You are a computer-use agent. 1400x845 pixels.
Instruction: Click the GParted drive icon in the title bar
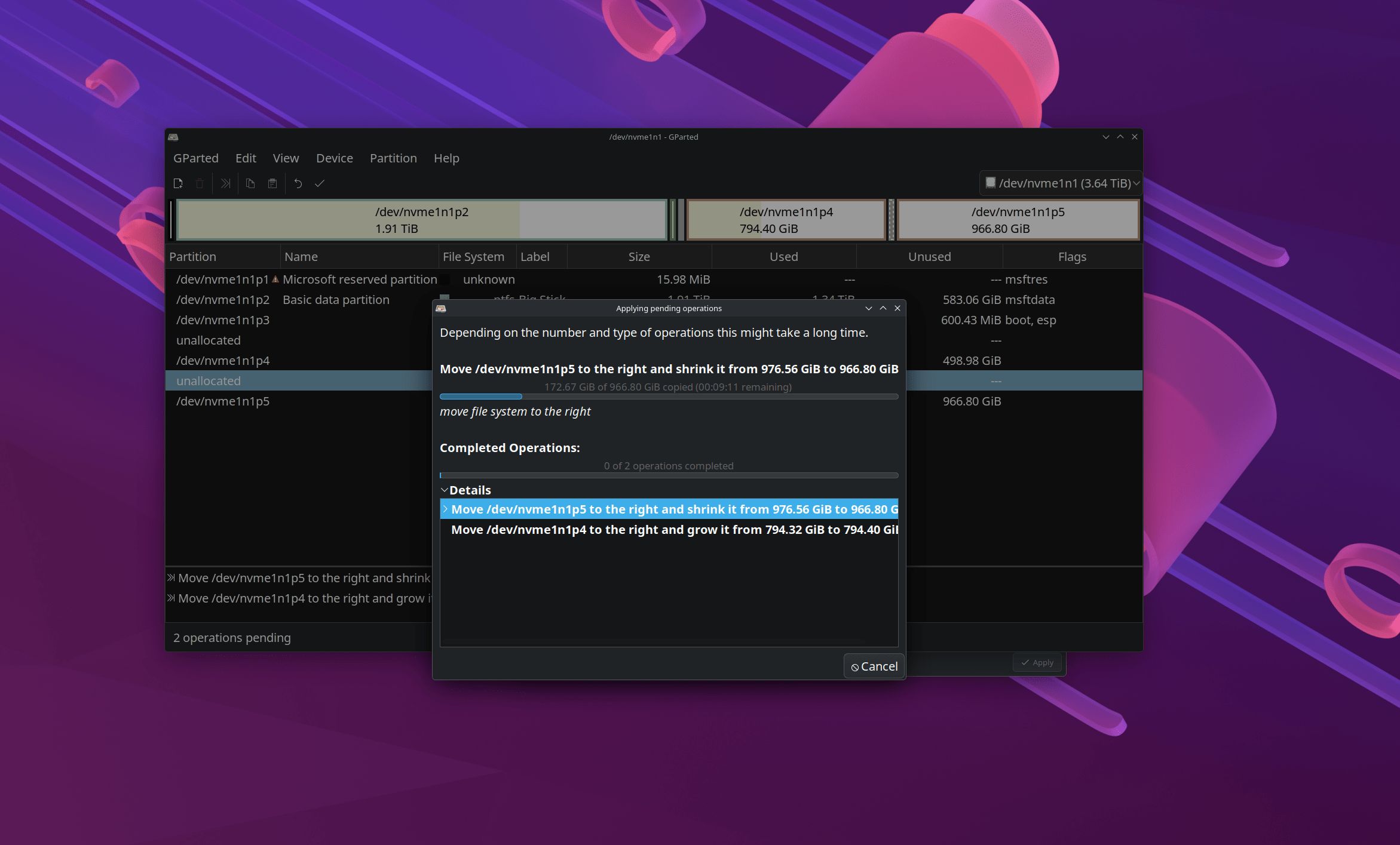(173, 137)
